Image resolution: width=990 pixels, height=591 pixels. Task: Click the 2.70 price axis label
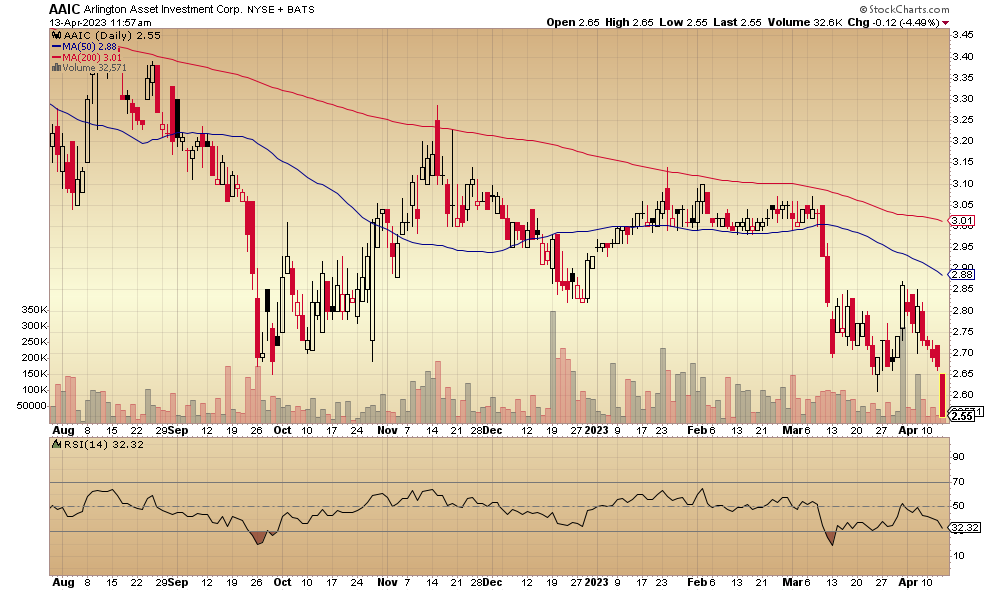(963, 353)
